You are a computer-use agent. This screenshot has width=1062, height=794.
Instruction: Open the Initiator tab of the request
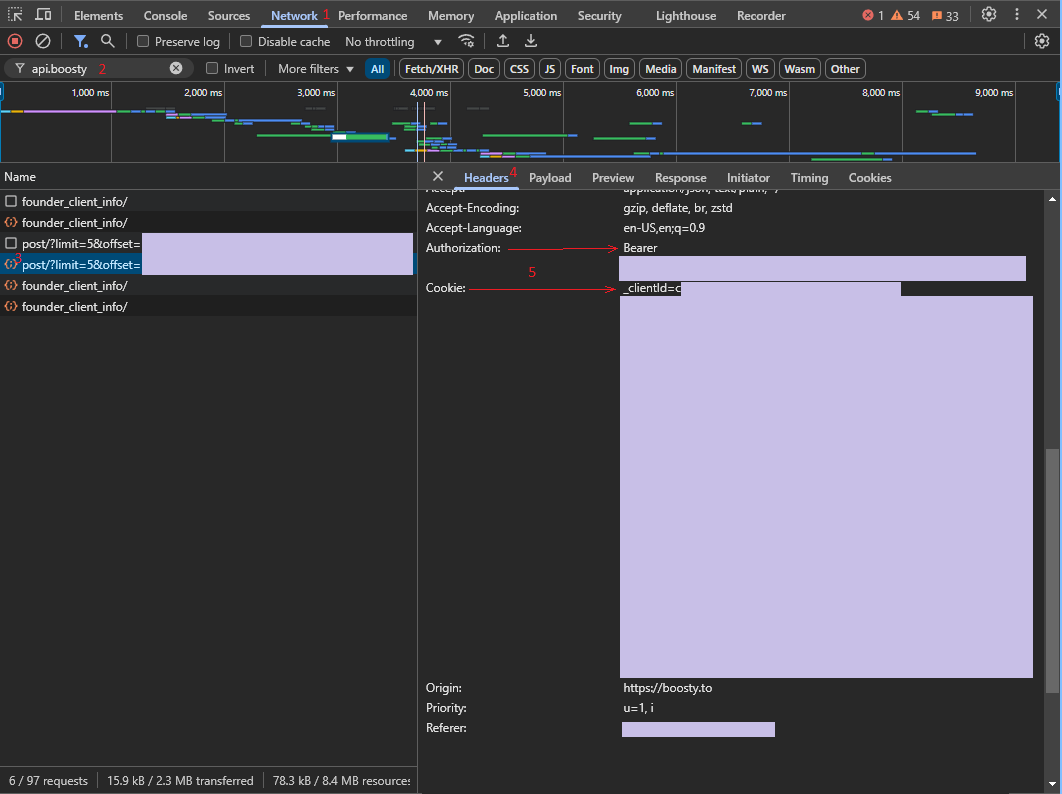748,177
